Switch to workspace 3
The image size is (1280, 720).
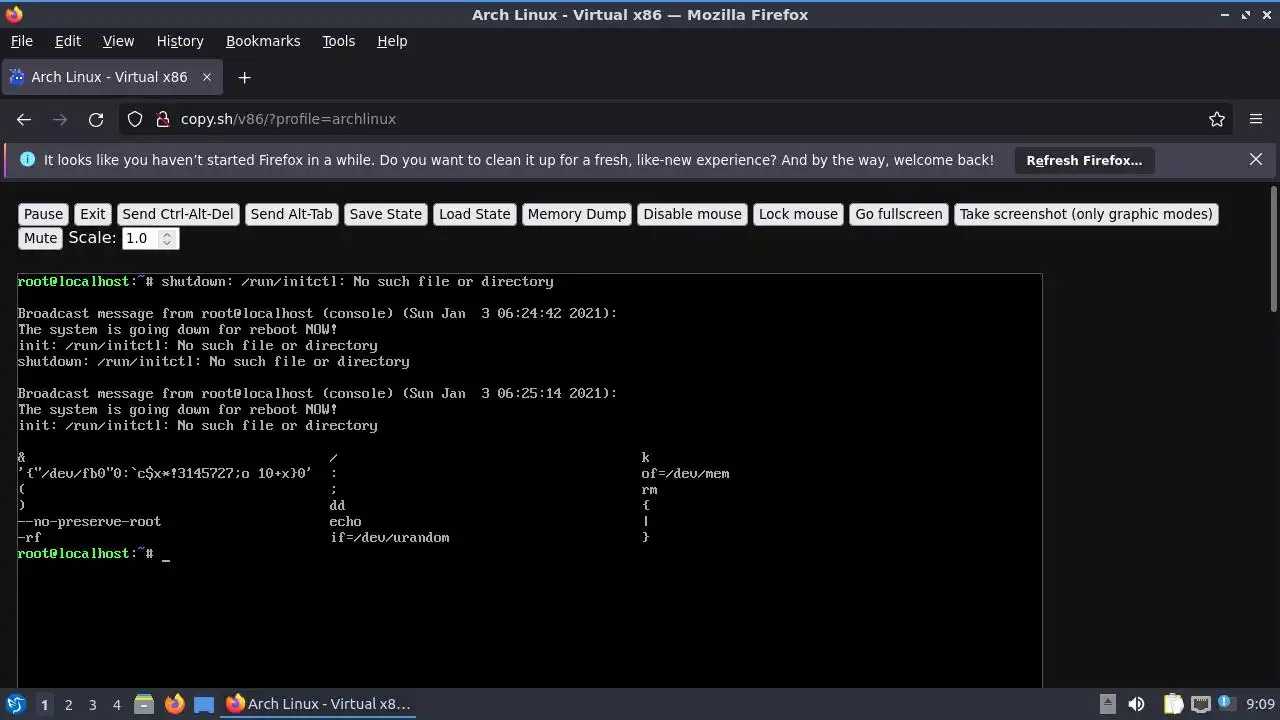coord(92,704)
